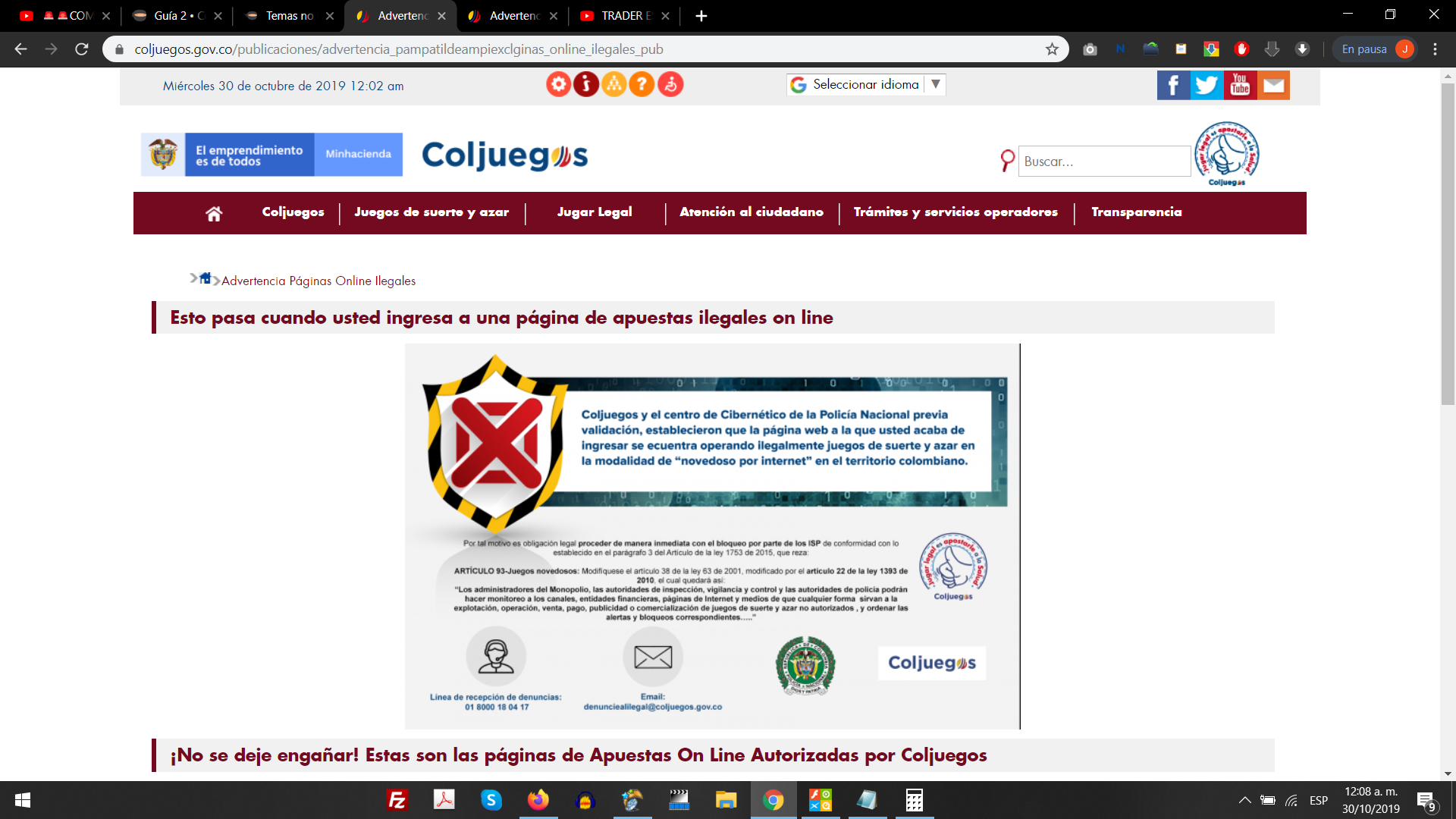
Task: Open the taskbar clock and date
Action: click(1370, 800)
